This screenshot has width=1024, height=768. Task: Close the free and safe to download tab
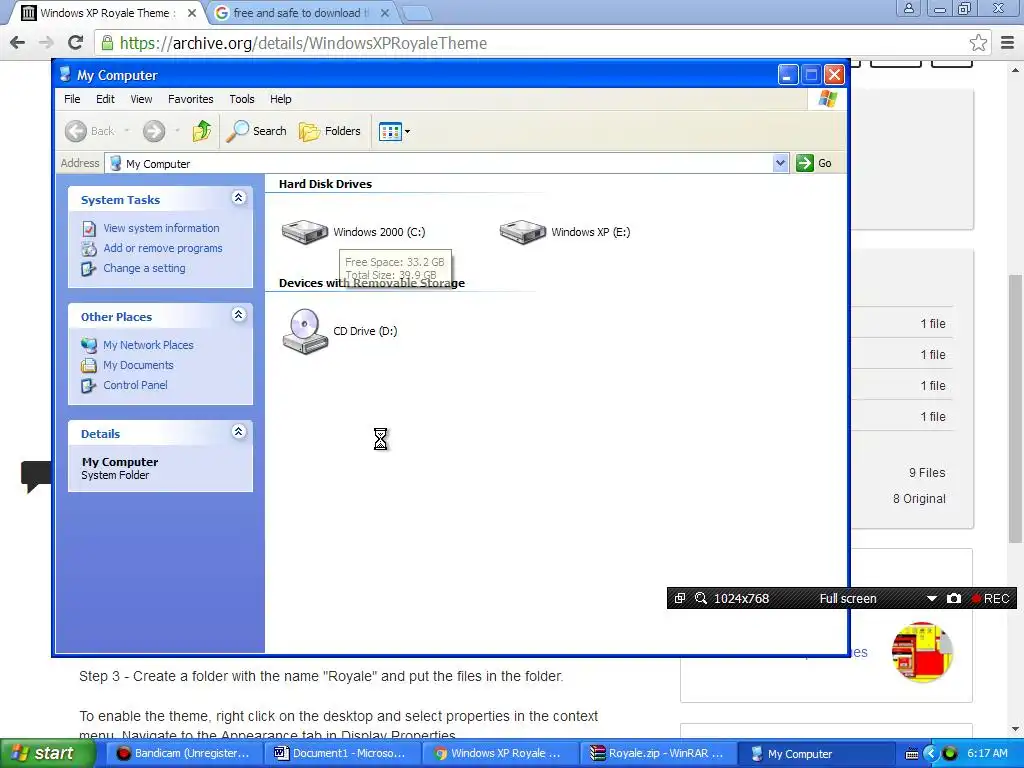tap(385, 13)
